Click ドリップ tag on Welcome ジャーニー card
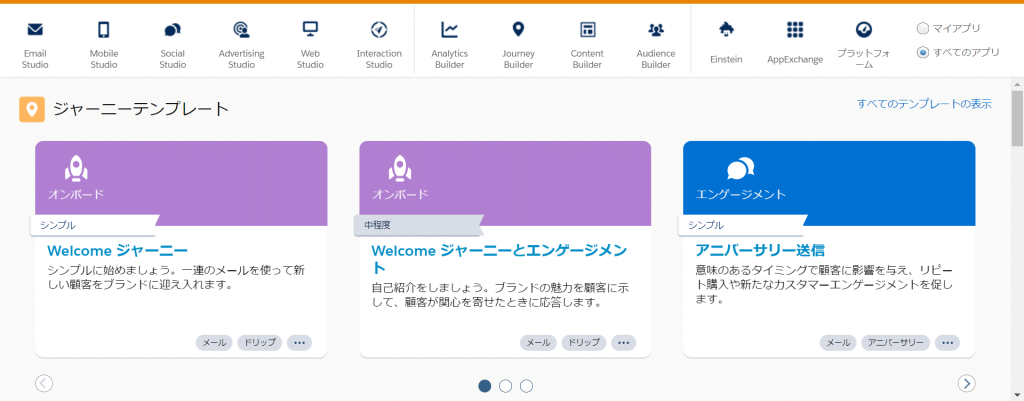Viewport: 1024px width, 401px height. [x=259, y=343]
